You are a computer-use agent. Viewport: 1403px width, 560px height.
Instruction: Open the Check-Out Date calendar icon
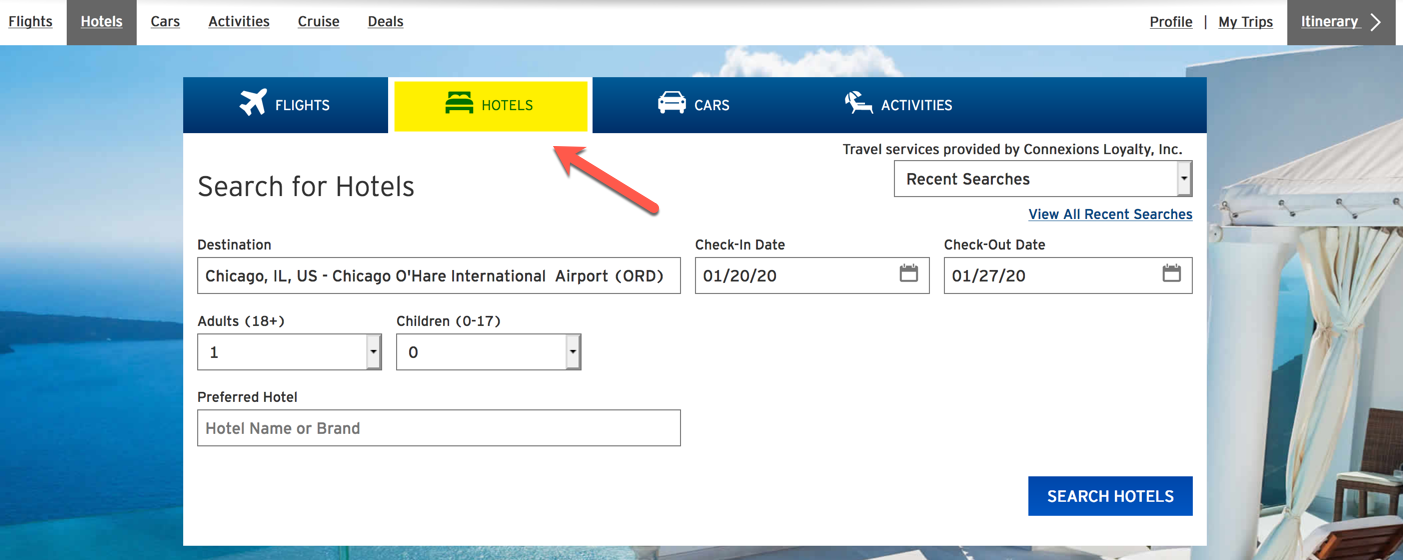pos(1171,273)
